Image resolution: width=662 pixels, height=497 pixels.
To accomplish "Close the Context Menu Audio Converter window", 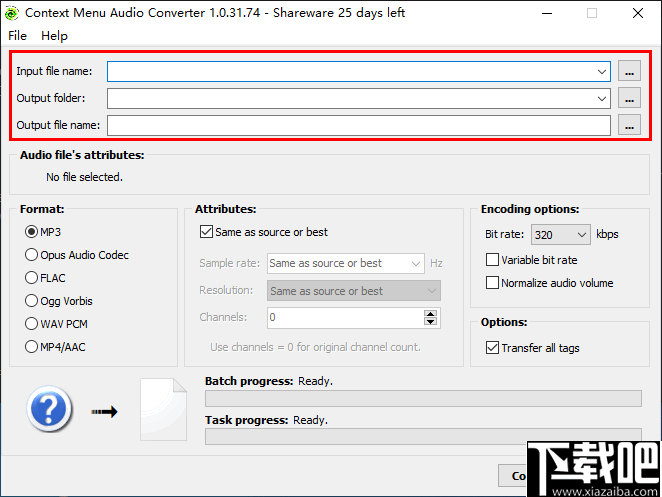I will coord(638,14).
